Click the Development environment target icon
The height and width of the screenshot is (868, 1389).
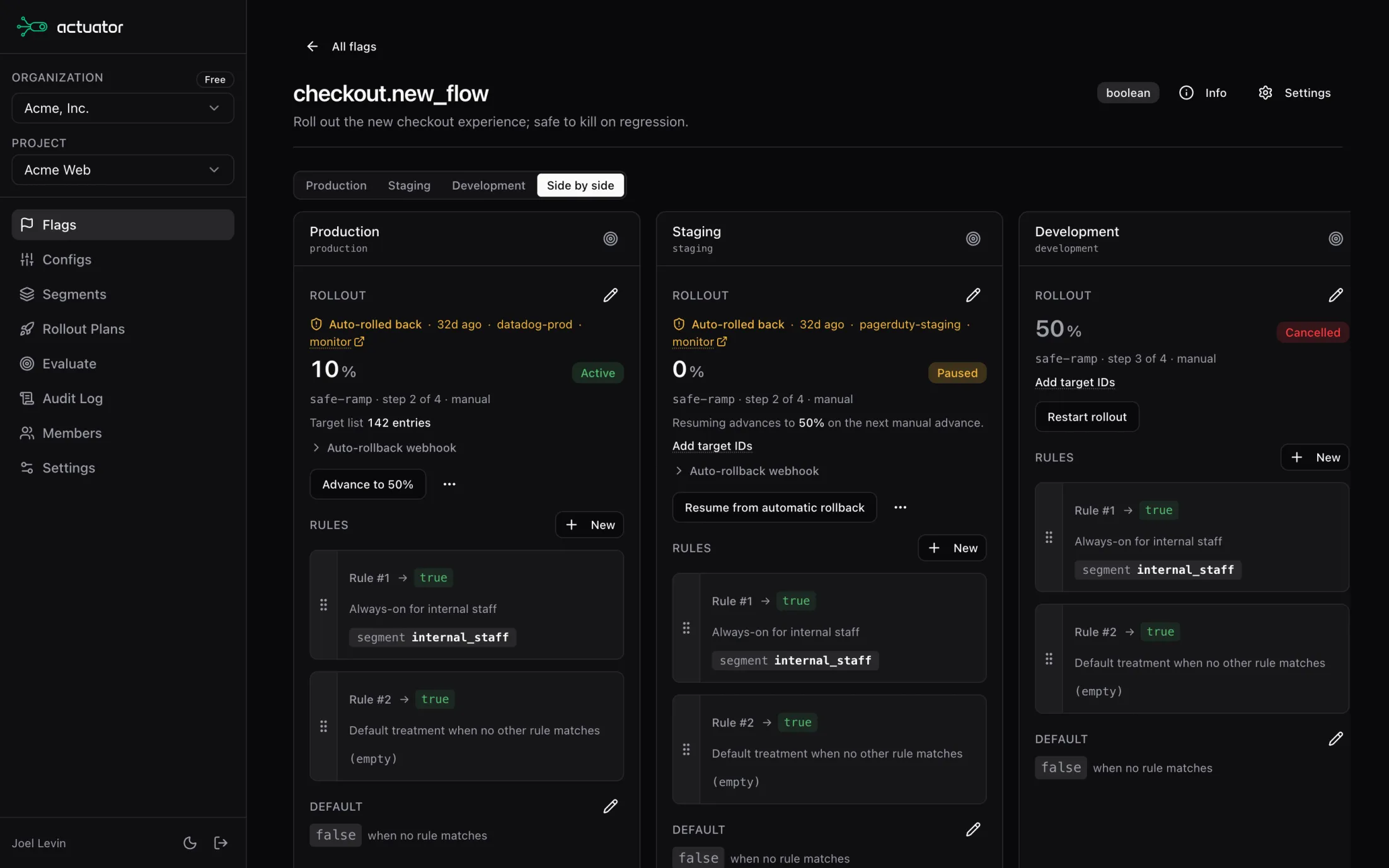point(1335,239)
